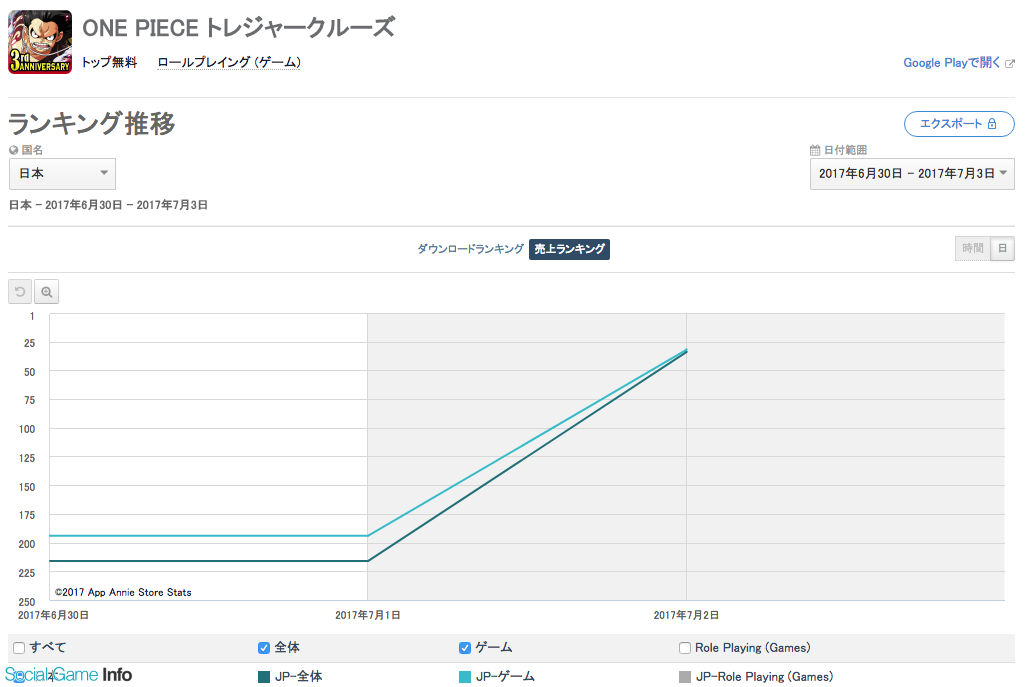Viewport: 1027px width, 687px height.
Task: Open the Google Playで開く link
Action: point(952,63)
